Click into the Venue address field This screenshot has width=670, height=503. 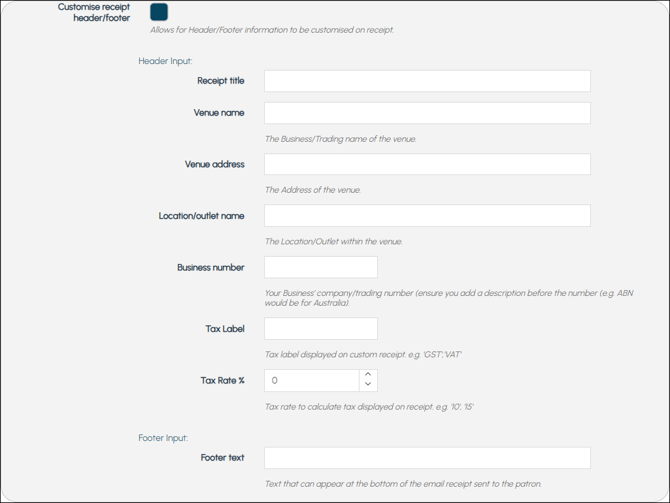point(427,164)
